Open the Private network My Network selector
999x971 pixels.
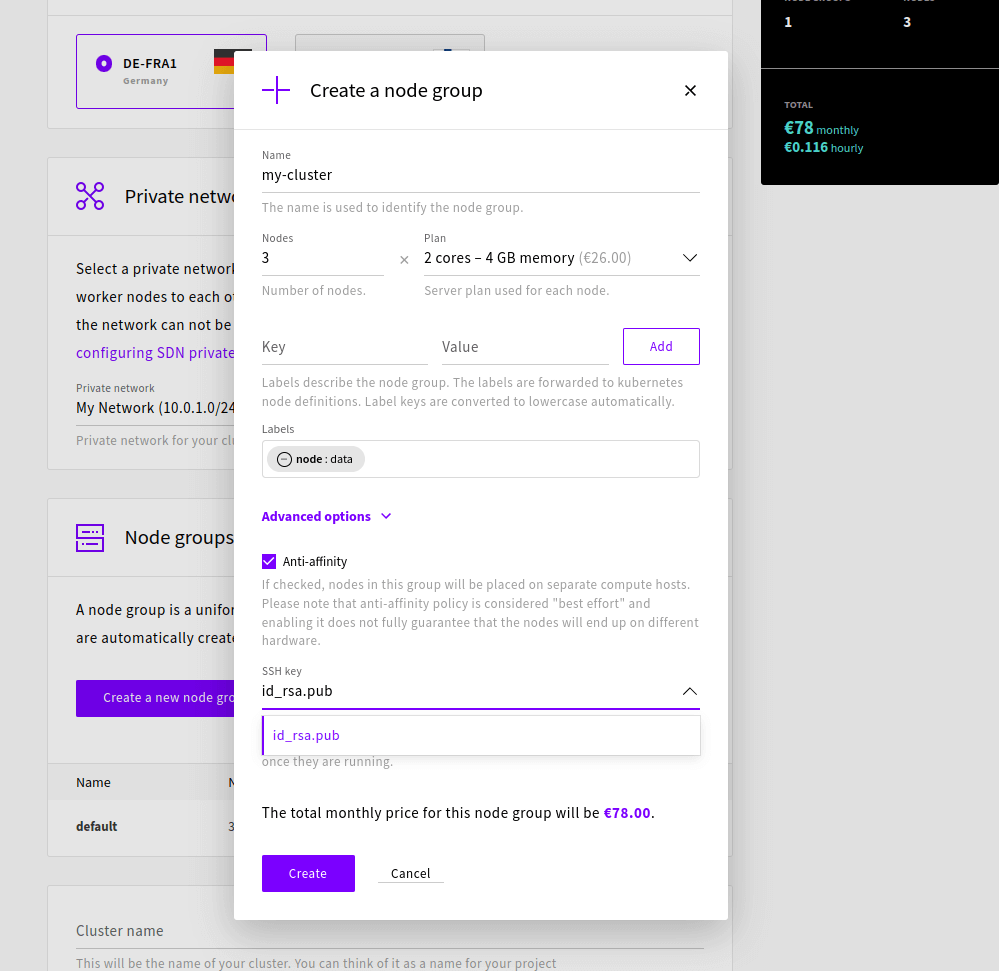click(155, 408)
